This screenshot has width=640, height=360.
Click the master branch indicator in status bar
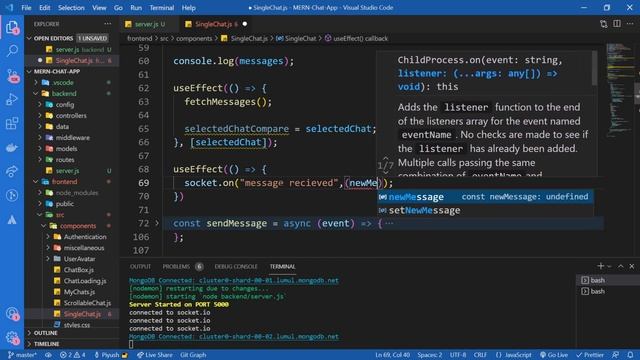point(22,355)
